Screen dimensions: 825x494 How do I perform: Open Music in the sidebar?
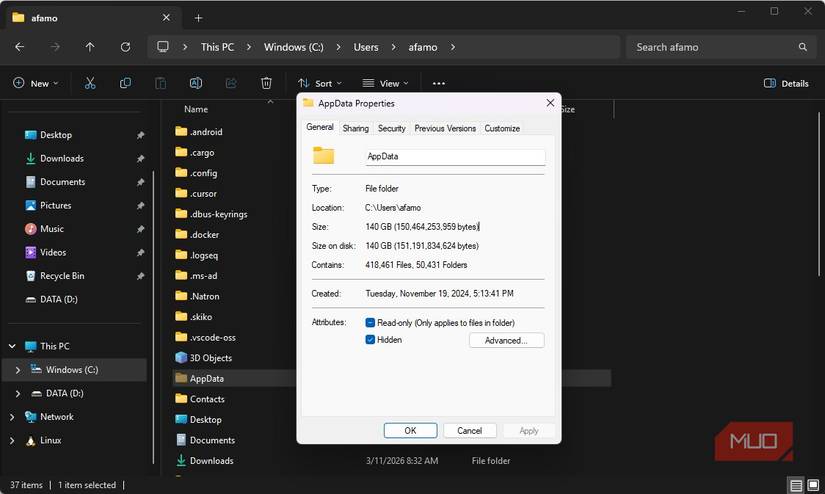[x=52, y=229]
